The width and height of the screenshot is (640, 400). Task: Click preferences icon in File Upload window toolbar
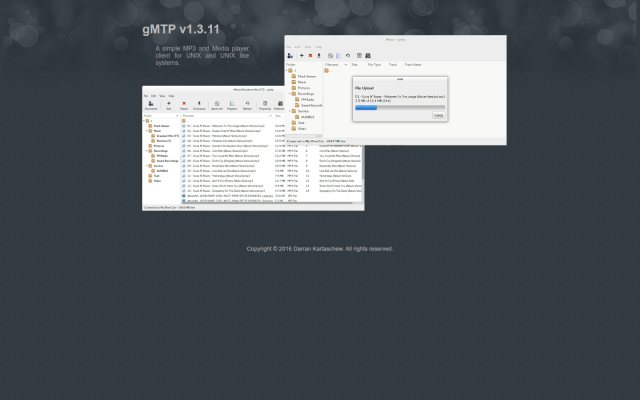tap(368, 56)
